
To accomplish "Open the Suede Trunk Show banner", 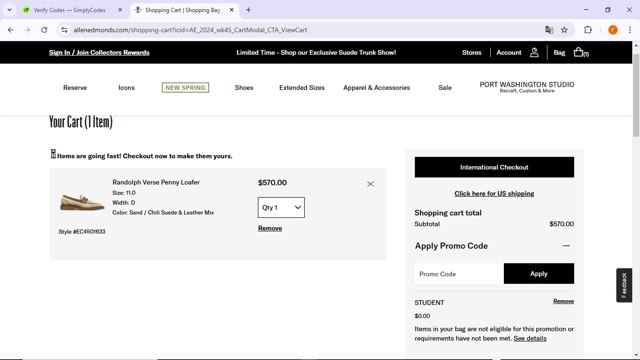I will 316,52.
